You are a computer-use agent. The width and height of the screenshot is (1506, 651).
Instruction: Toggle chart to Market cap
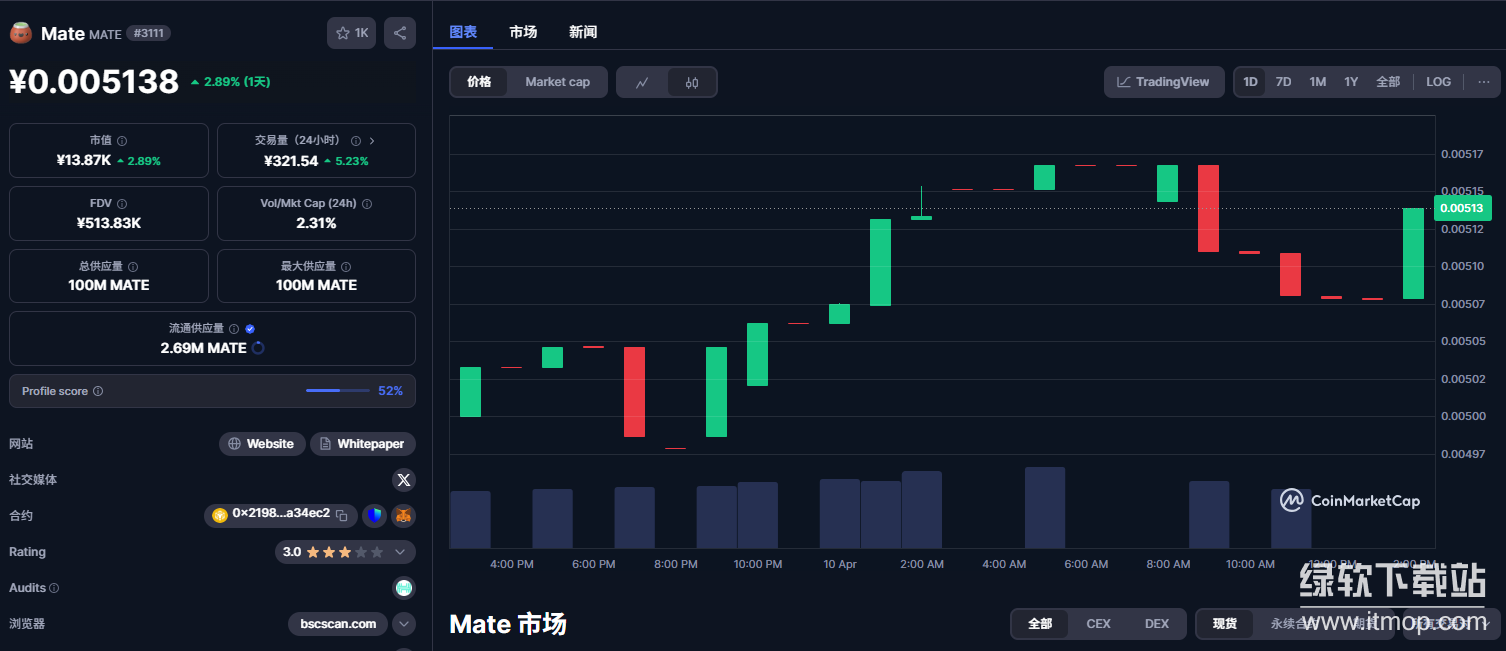click(557, 82)
